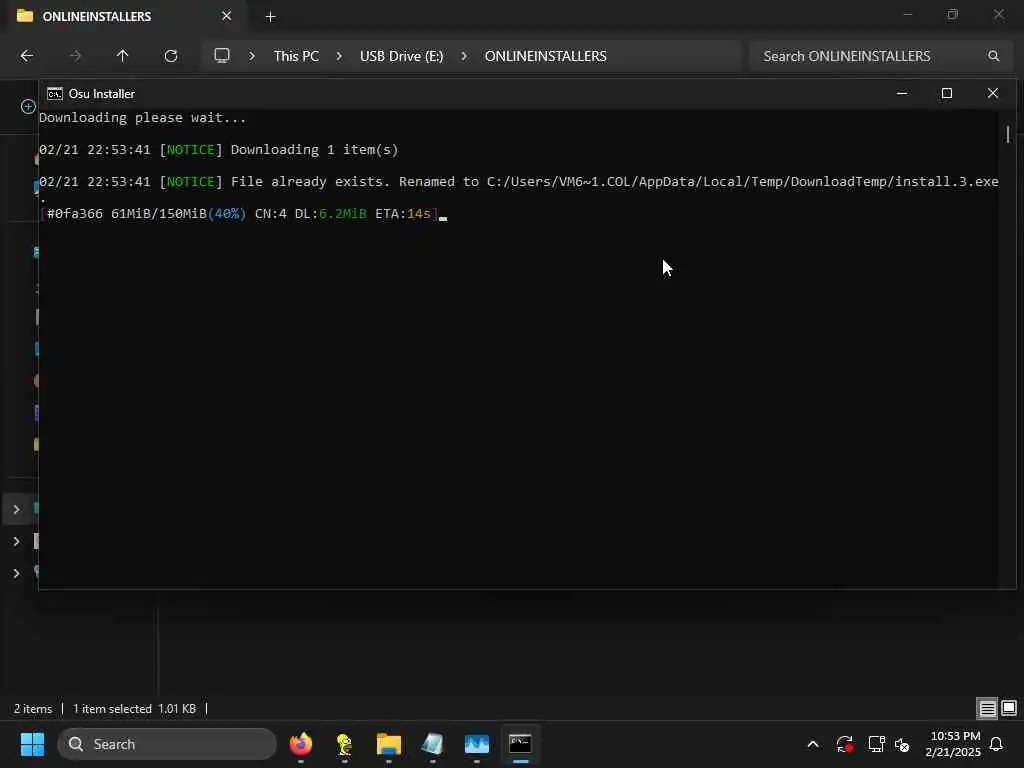Switch to console window on taskbar
The image size is (1024, 768).
(x=520, y=743)
